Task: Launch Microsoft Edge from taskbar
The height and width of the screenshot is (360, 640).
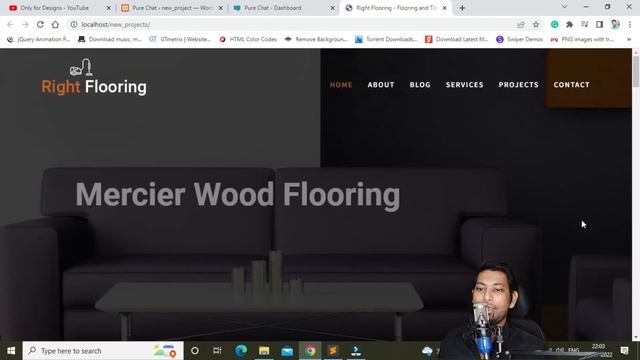Action: (x=241, y=351)
